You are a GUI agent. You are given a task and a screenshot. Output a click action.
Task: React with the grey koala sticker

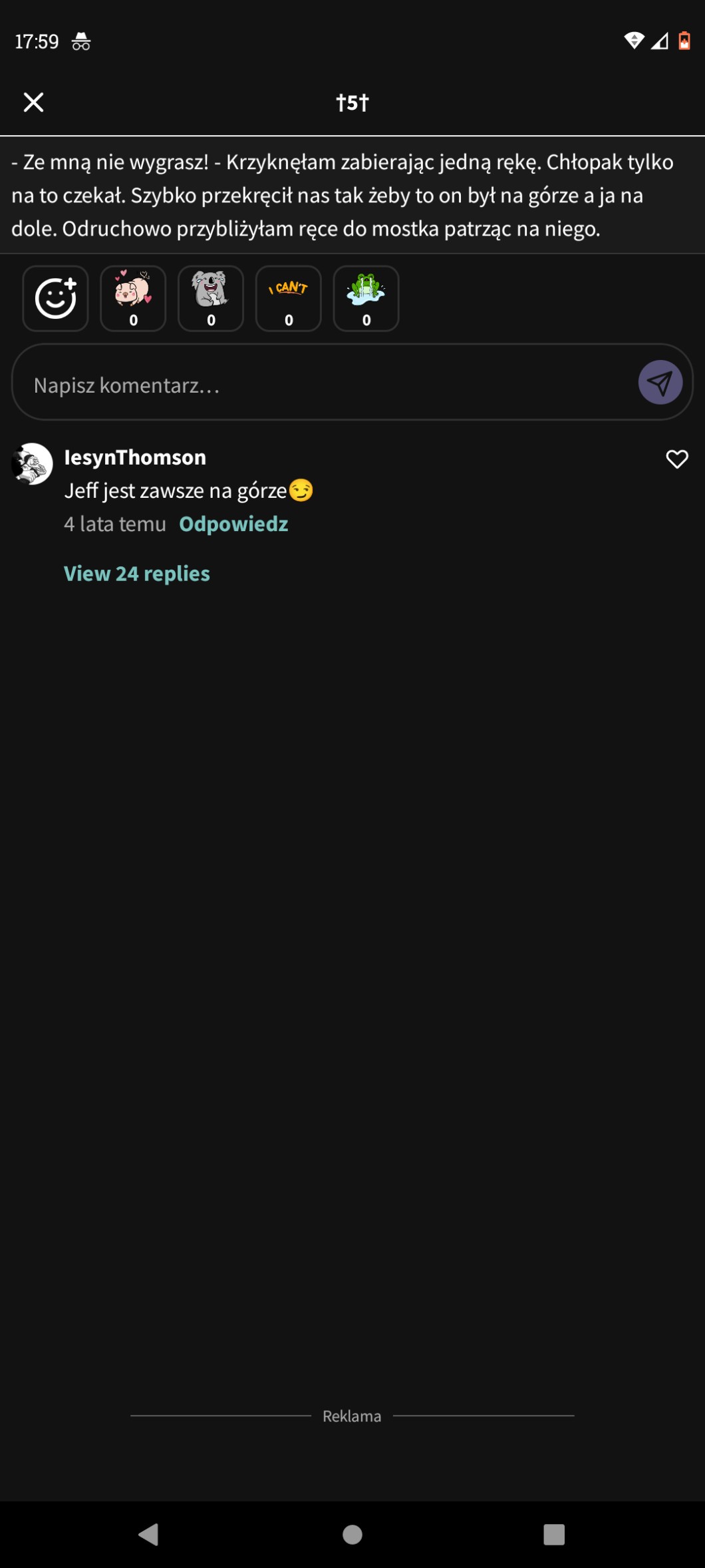(x=211, y=299)
